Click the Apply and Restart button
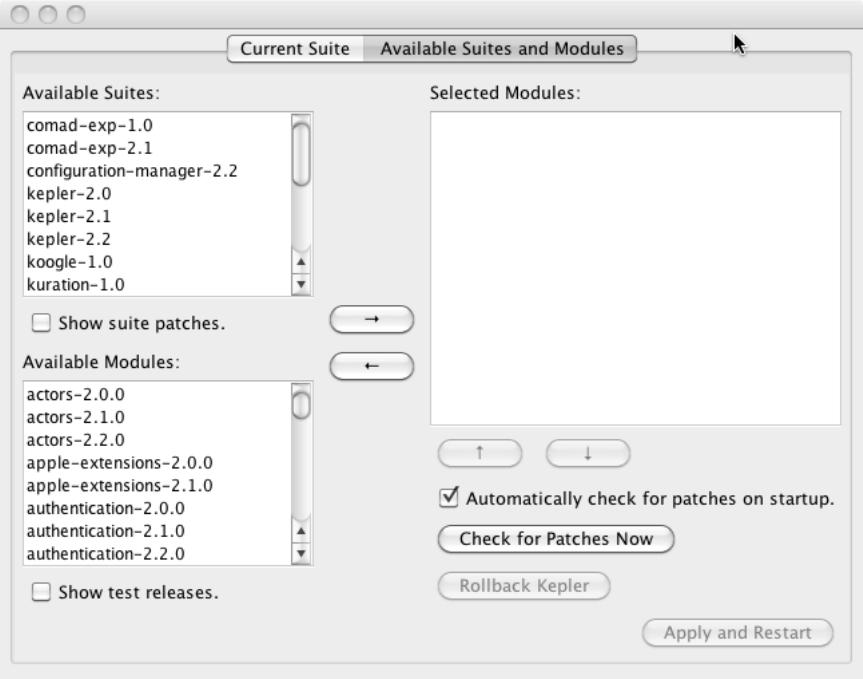 (739, 633)
